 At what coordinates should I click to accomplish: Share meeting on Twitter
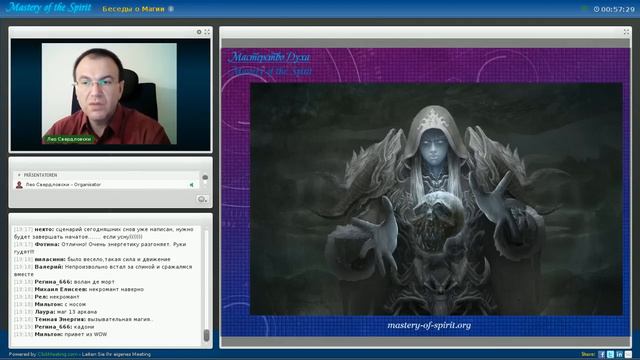tap(611, 354)
